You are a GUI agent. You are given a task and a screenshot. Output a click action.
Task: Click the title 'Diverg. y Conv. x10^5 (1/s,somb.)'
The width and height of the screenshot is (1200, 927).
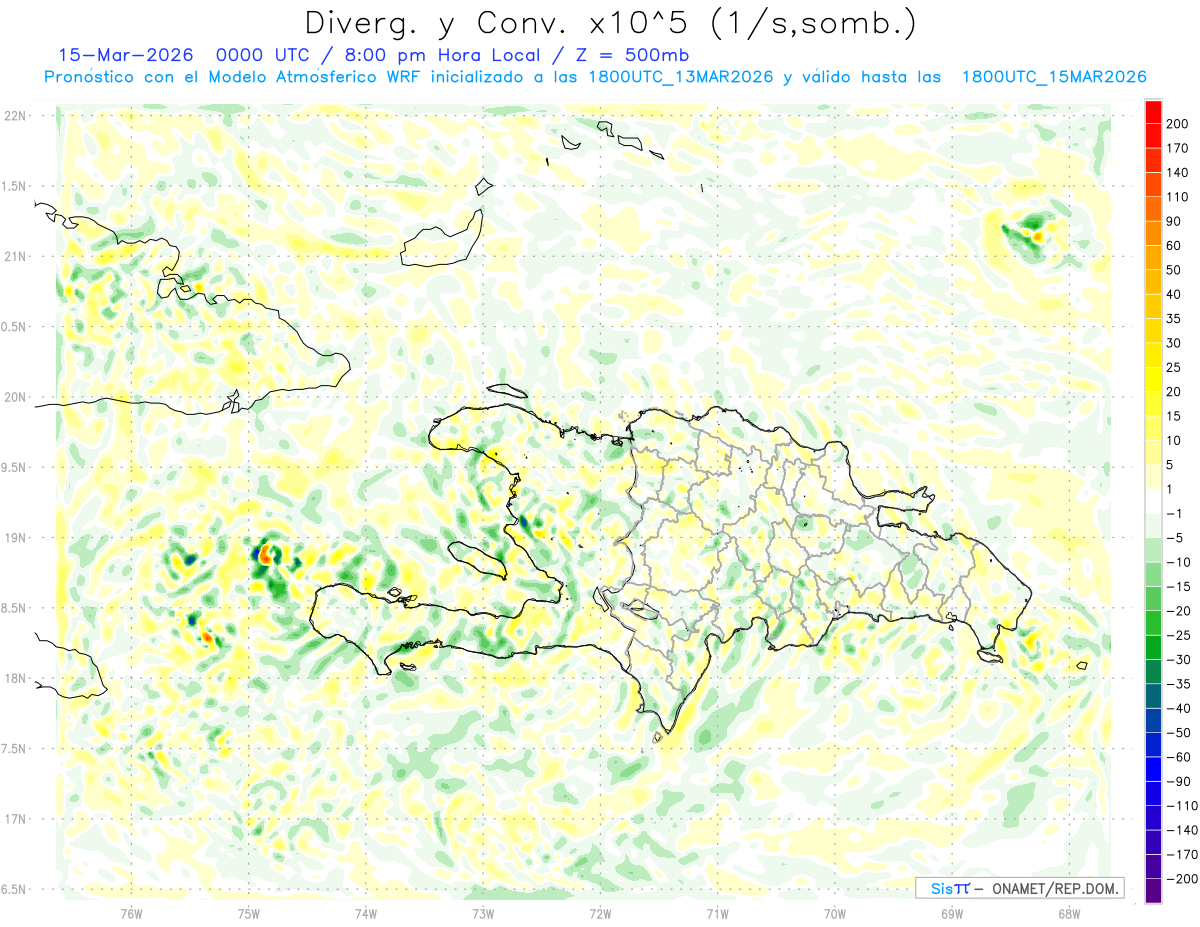(610, 23)
